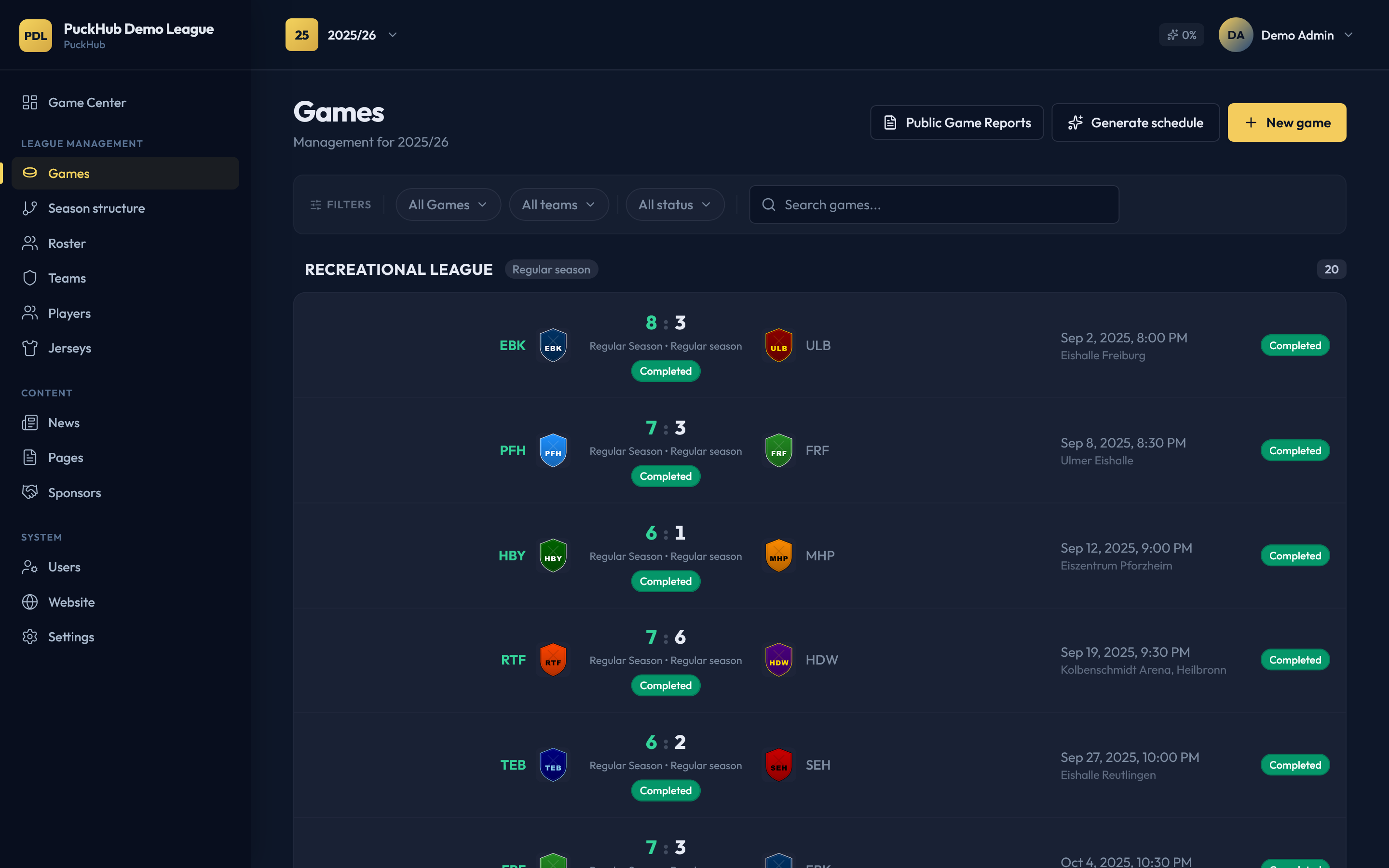The image size is (1389, 868).
Task: Click venue Eishalle Reutlingen
Action: 1108,775
